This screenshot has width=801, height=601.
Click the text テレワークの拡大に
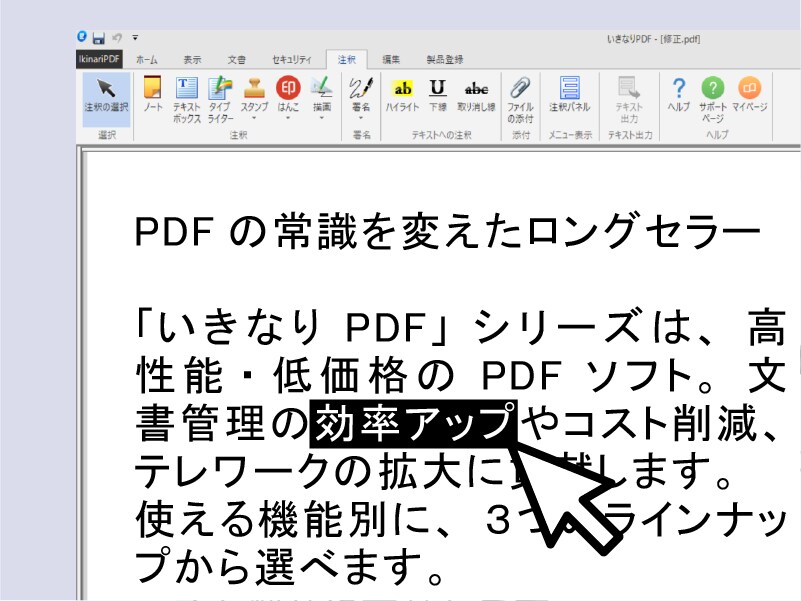[x=317, y=470]
